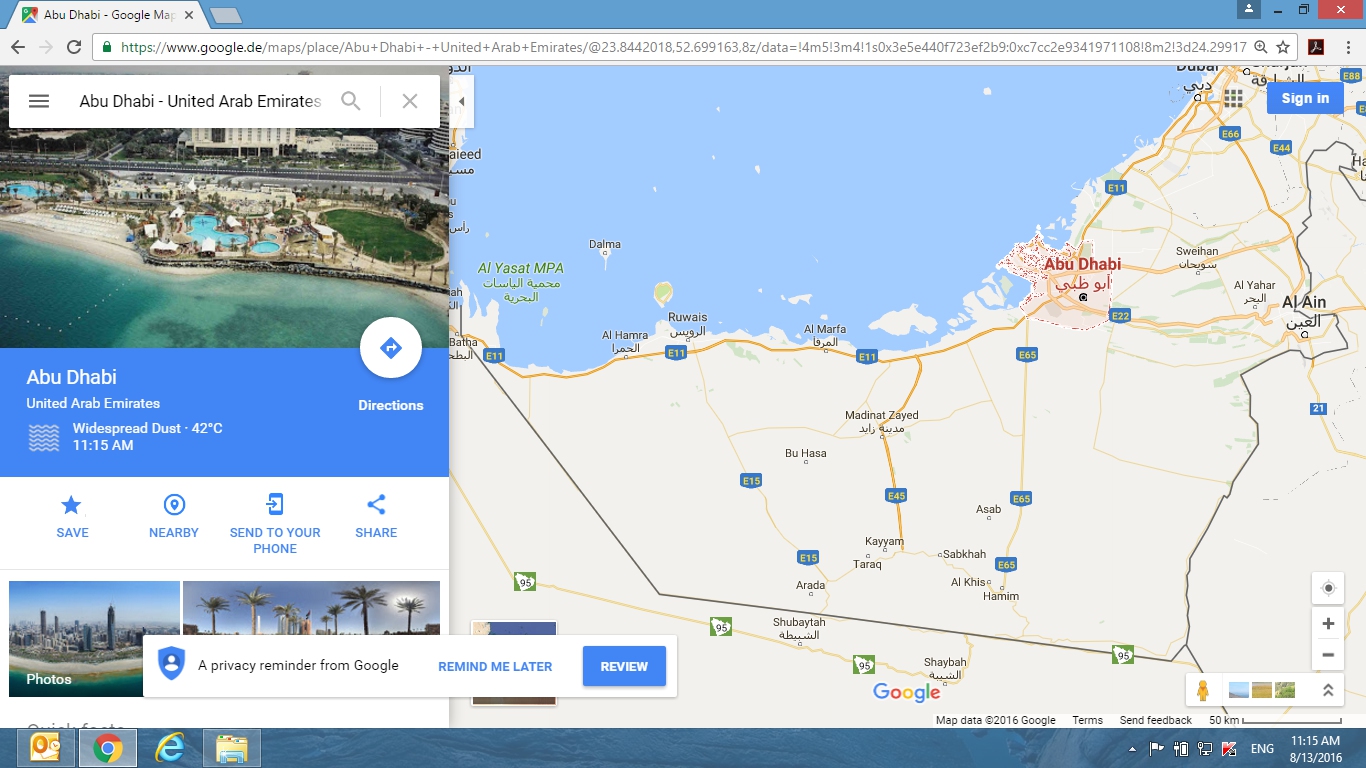Image resolution: width=1366 pixels, height=768 pixels.
Task: Open a new Chrome tab
Action: [x=225, y=15]
